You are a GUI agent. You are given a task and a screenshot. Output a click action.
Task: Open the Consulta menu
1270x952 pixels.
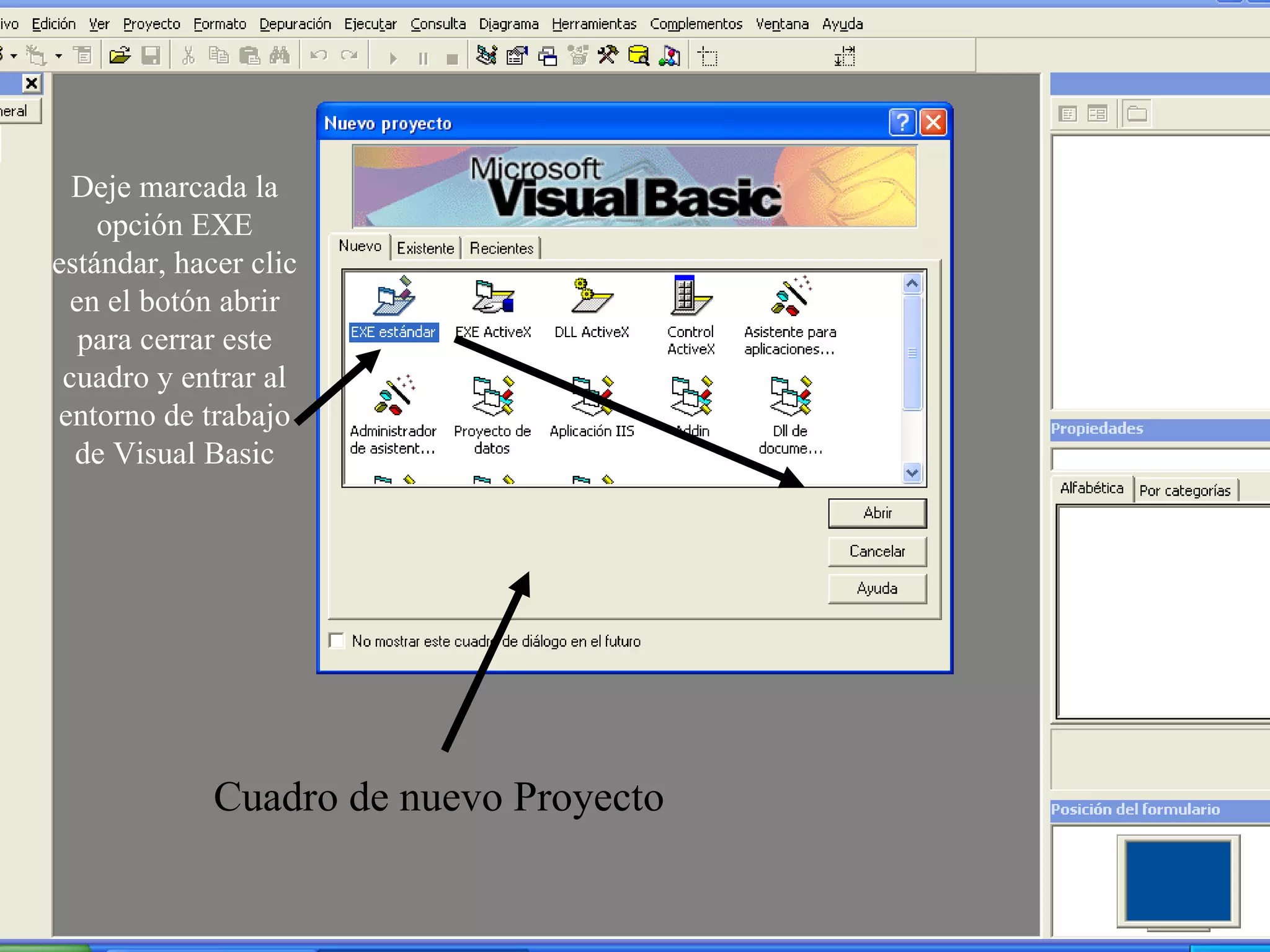pyautogui.click(x=438, y=24)
